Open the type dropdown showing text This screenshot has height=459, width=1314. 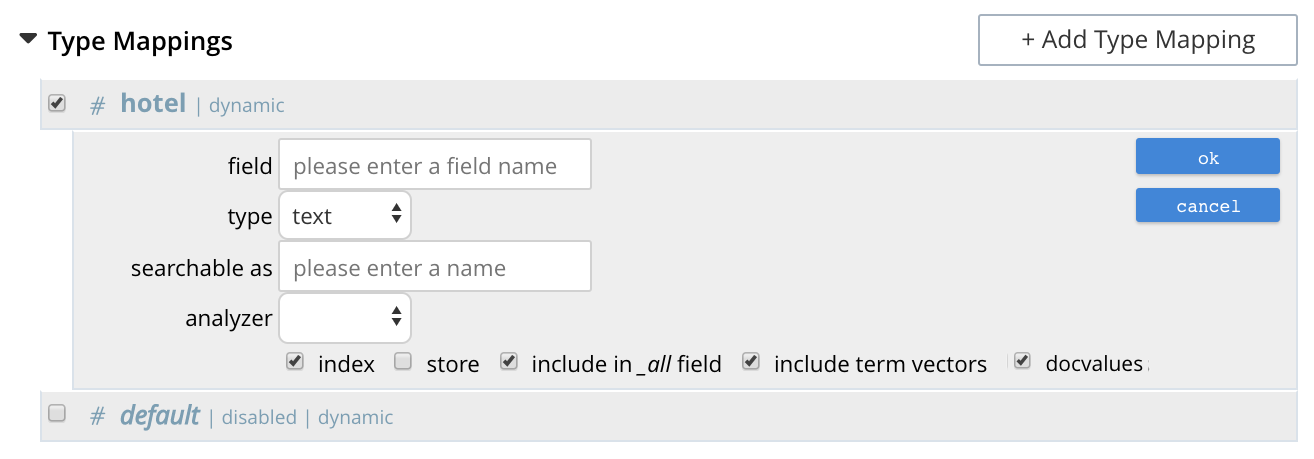point(345,216)
